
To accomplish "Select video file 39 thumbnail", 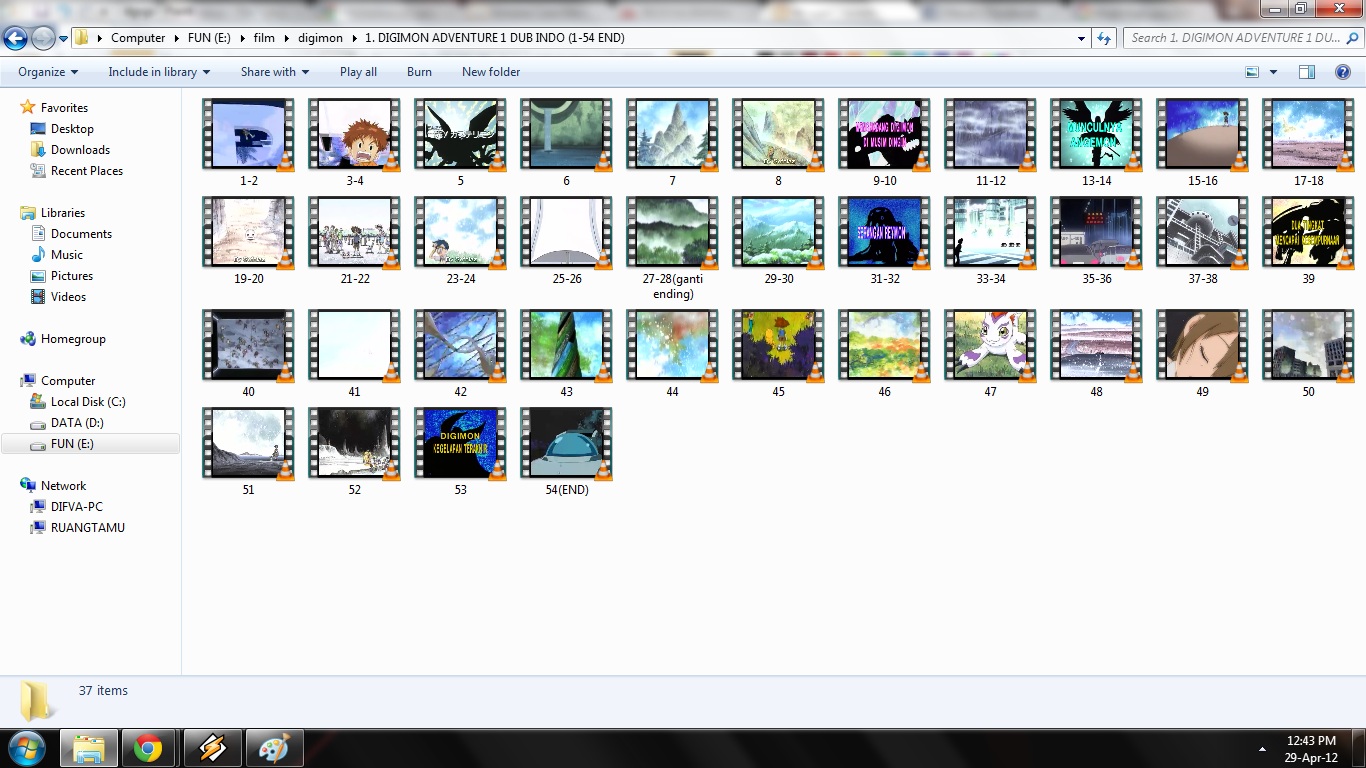I will (1308, 231).
